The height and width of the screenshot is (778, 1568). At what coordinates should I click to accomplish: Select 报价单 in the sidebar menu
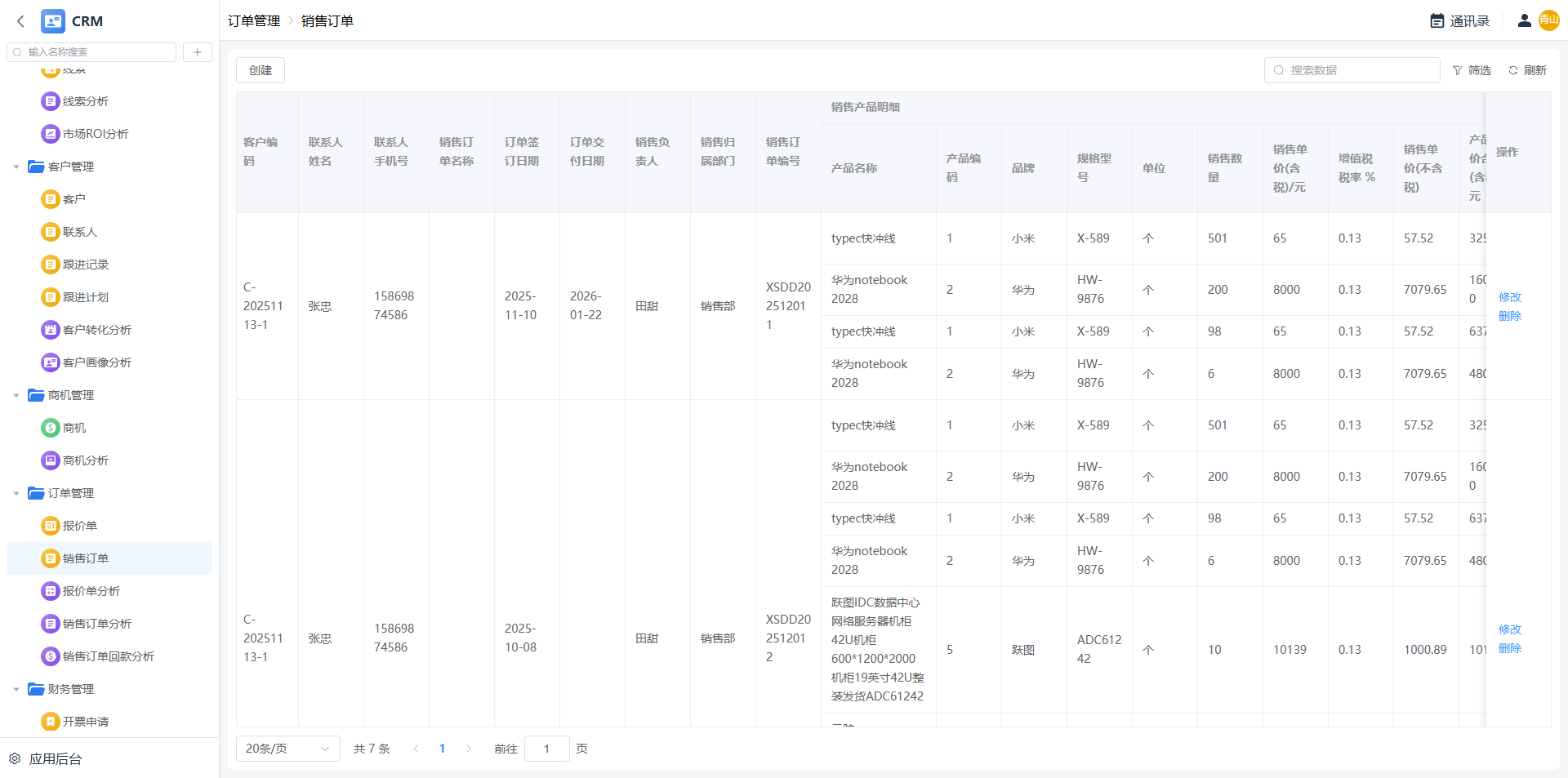79,526
